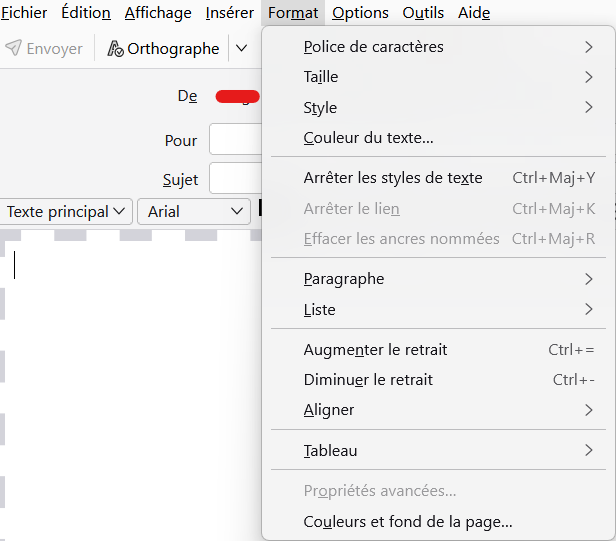Viewport: 616px width, 541px height.
Task: Select Diminuer le retrait
Action: [x=438, y=380]
